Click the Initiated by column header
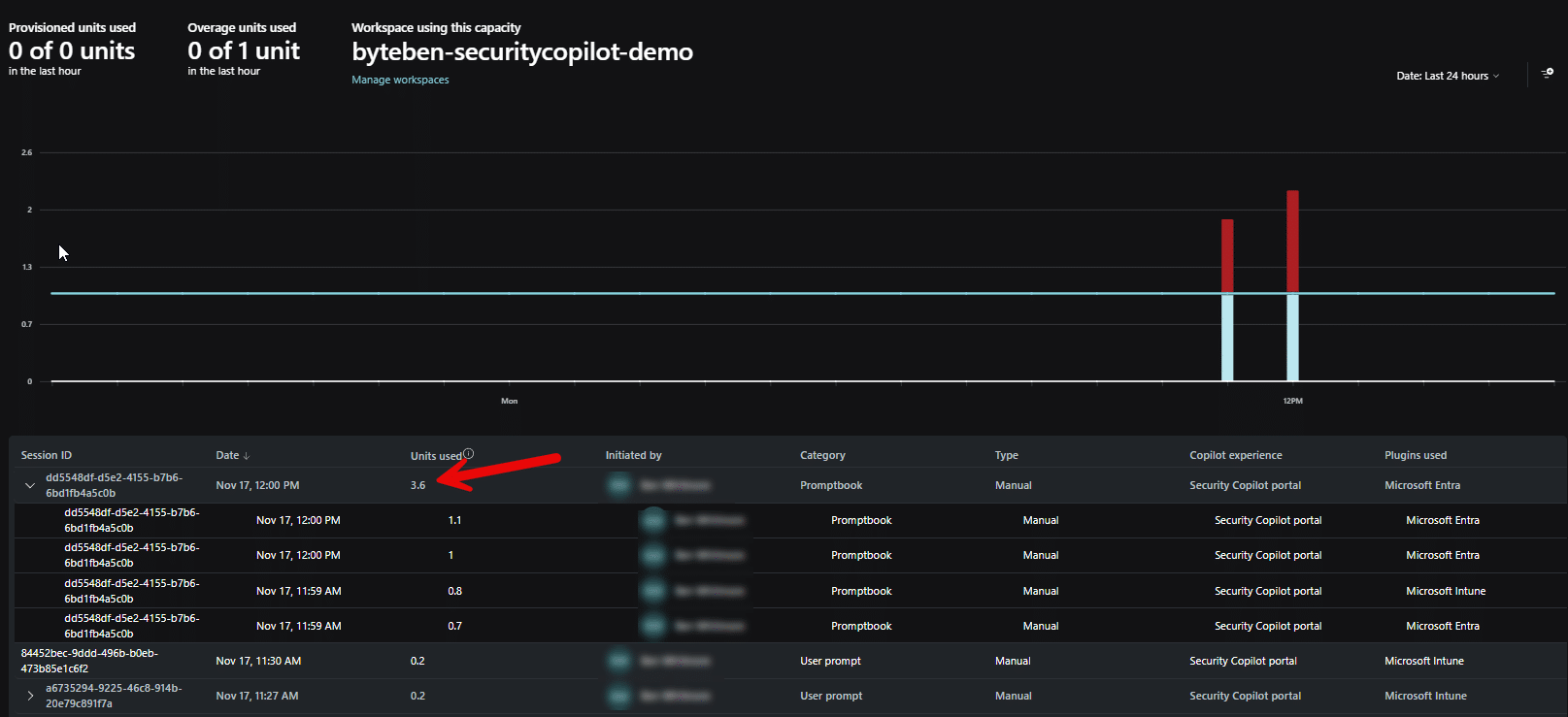 pos(633,455)
